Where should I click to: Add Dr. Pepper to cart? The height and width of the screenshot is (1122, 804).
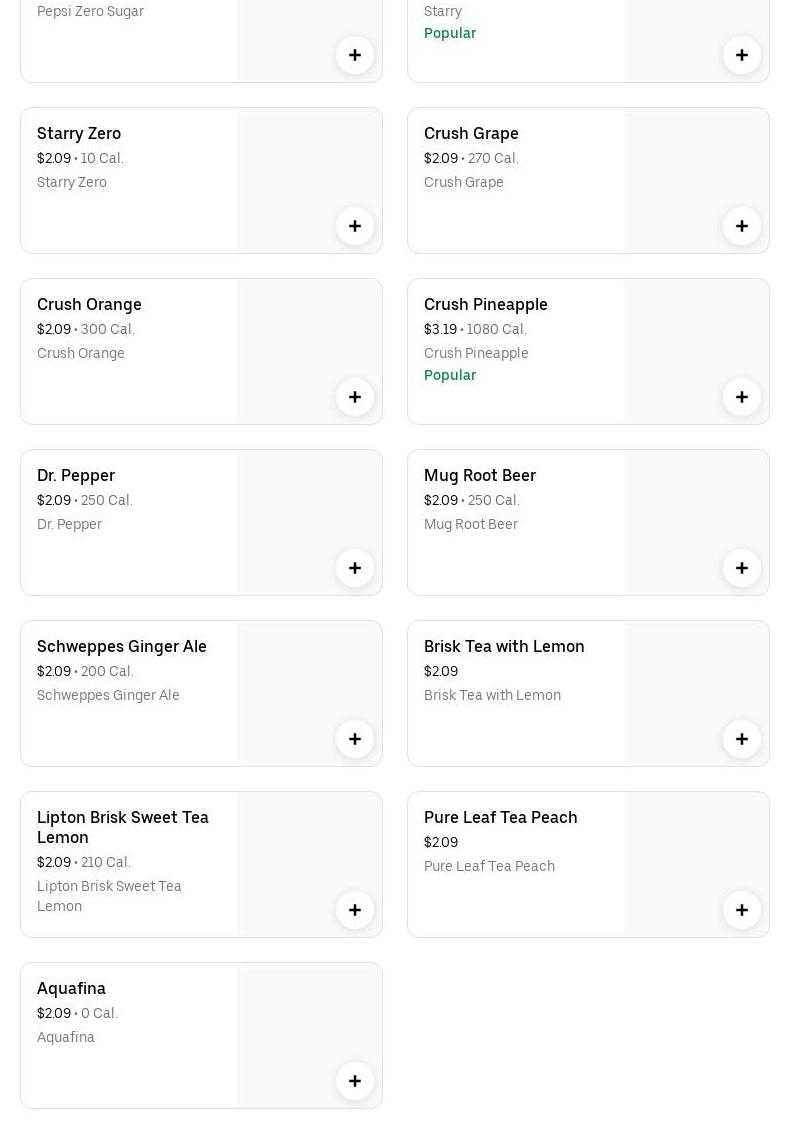[x=355, y=568]
